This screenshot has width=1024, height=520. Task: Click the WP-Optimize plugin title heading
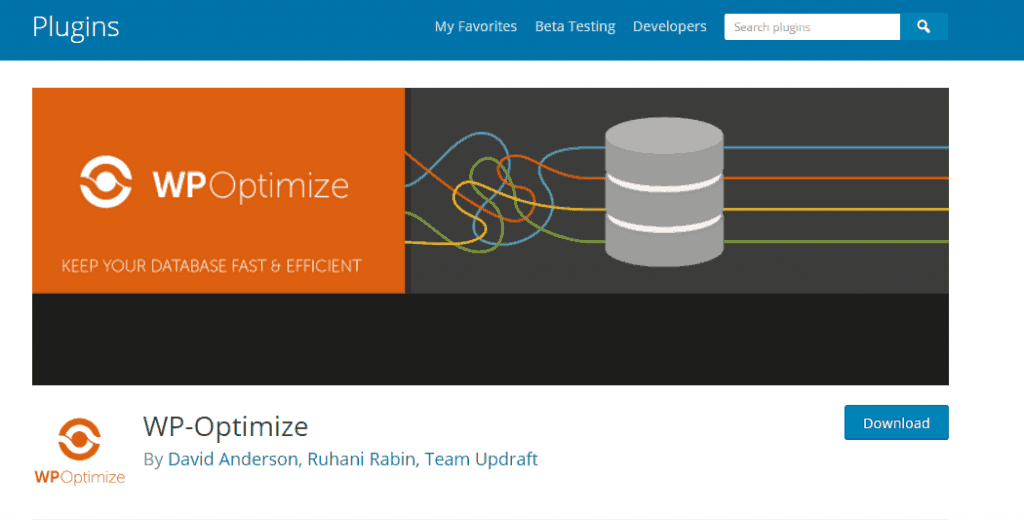[x=225, y=426]
